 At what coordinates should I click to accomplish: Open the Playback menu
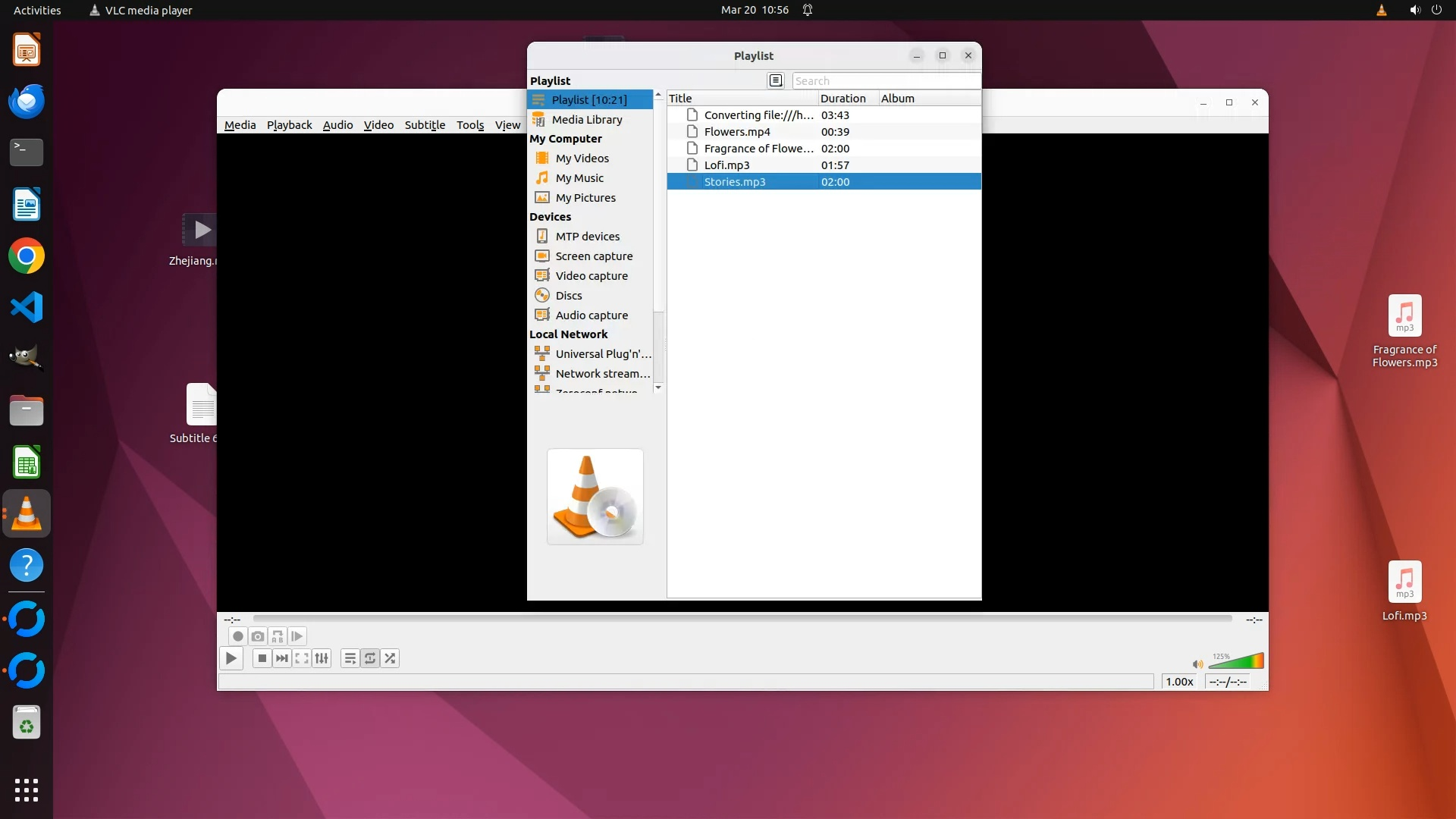289,125
